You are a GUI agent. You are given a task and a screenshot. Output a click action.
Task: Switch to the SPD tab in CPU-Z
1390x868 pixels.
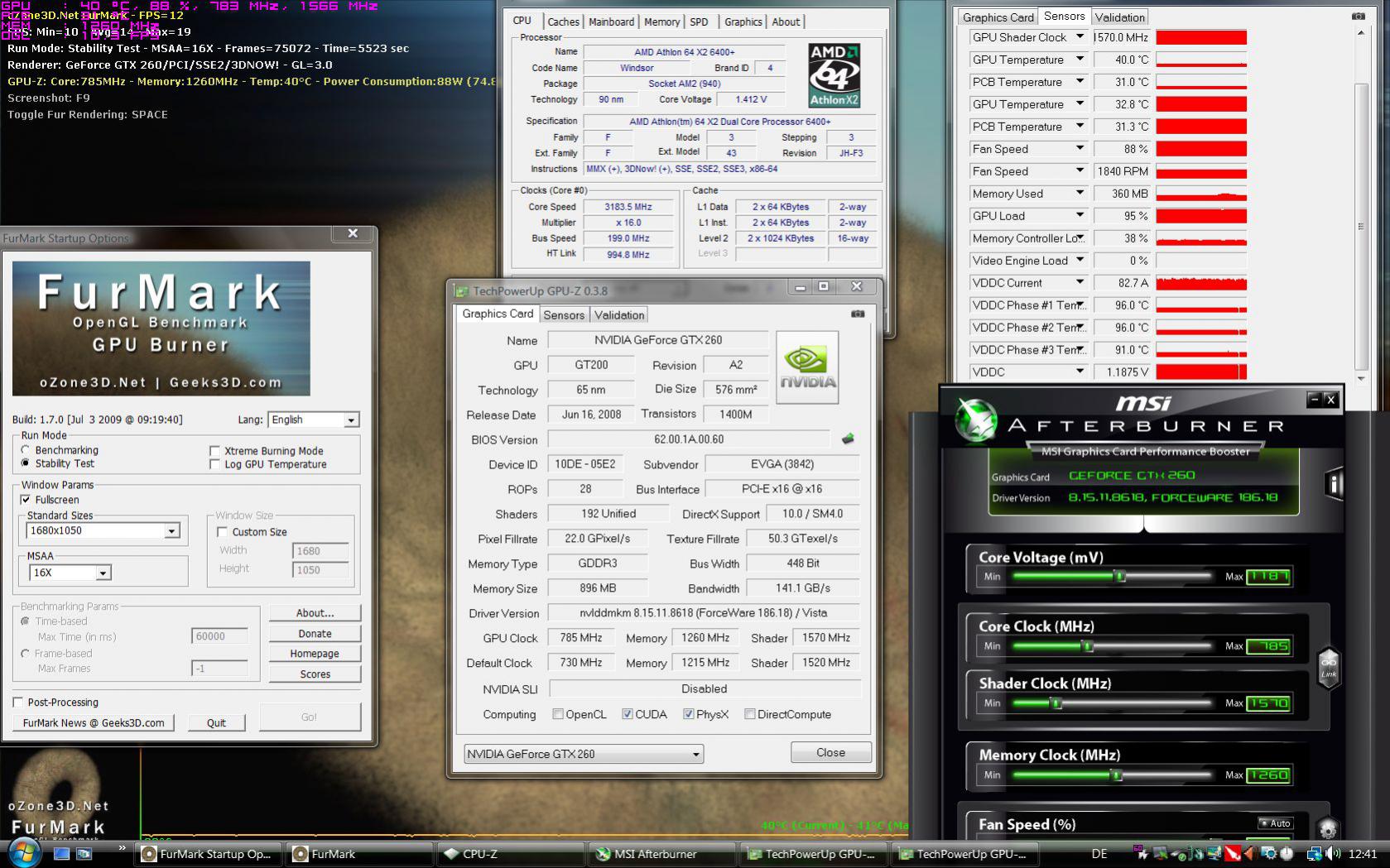click(x=700, y=22)
